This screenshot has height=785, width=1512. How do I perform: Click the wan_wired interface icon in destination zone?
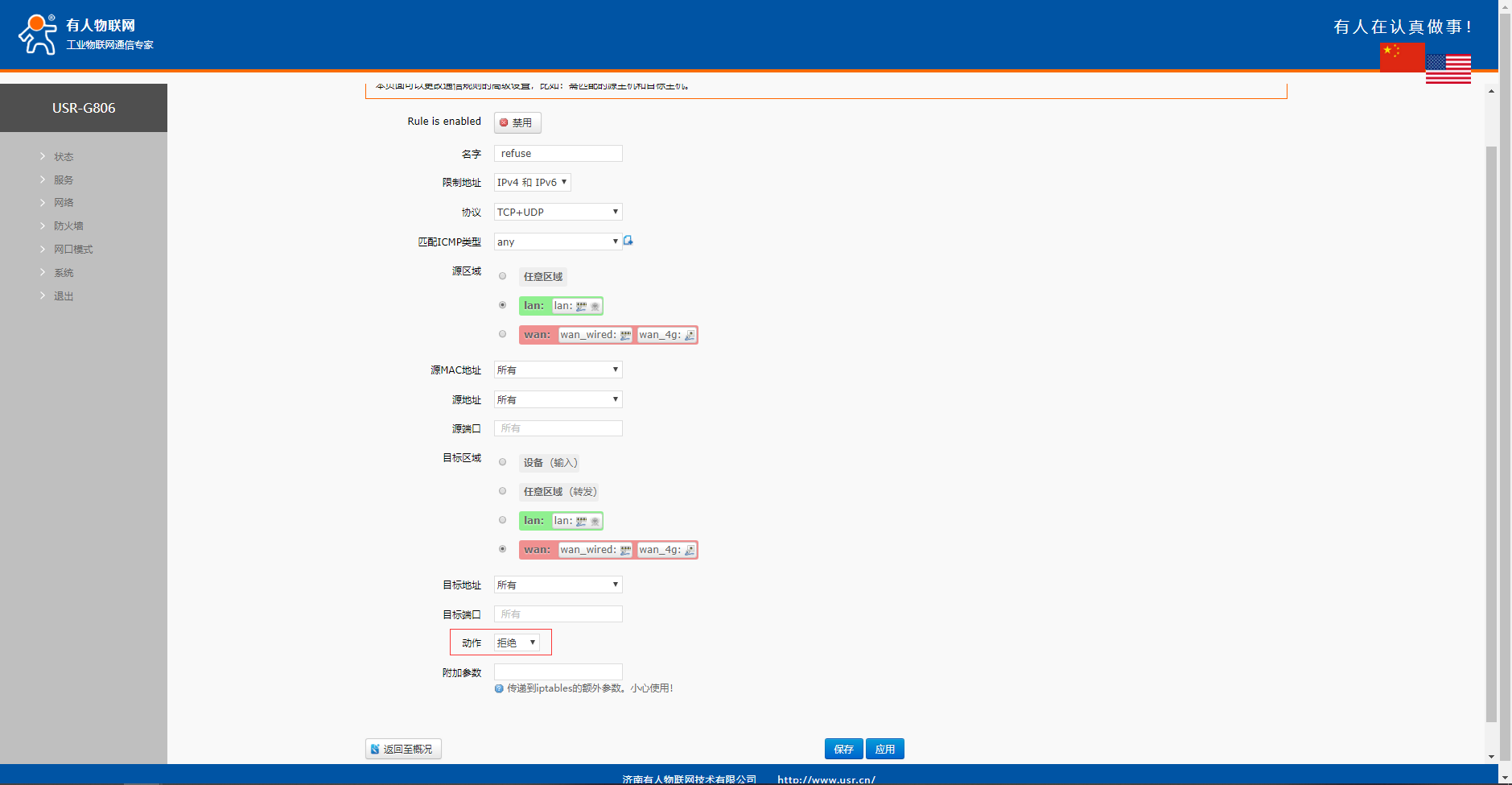[625, 550]
